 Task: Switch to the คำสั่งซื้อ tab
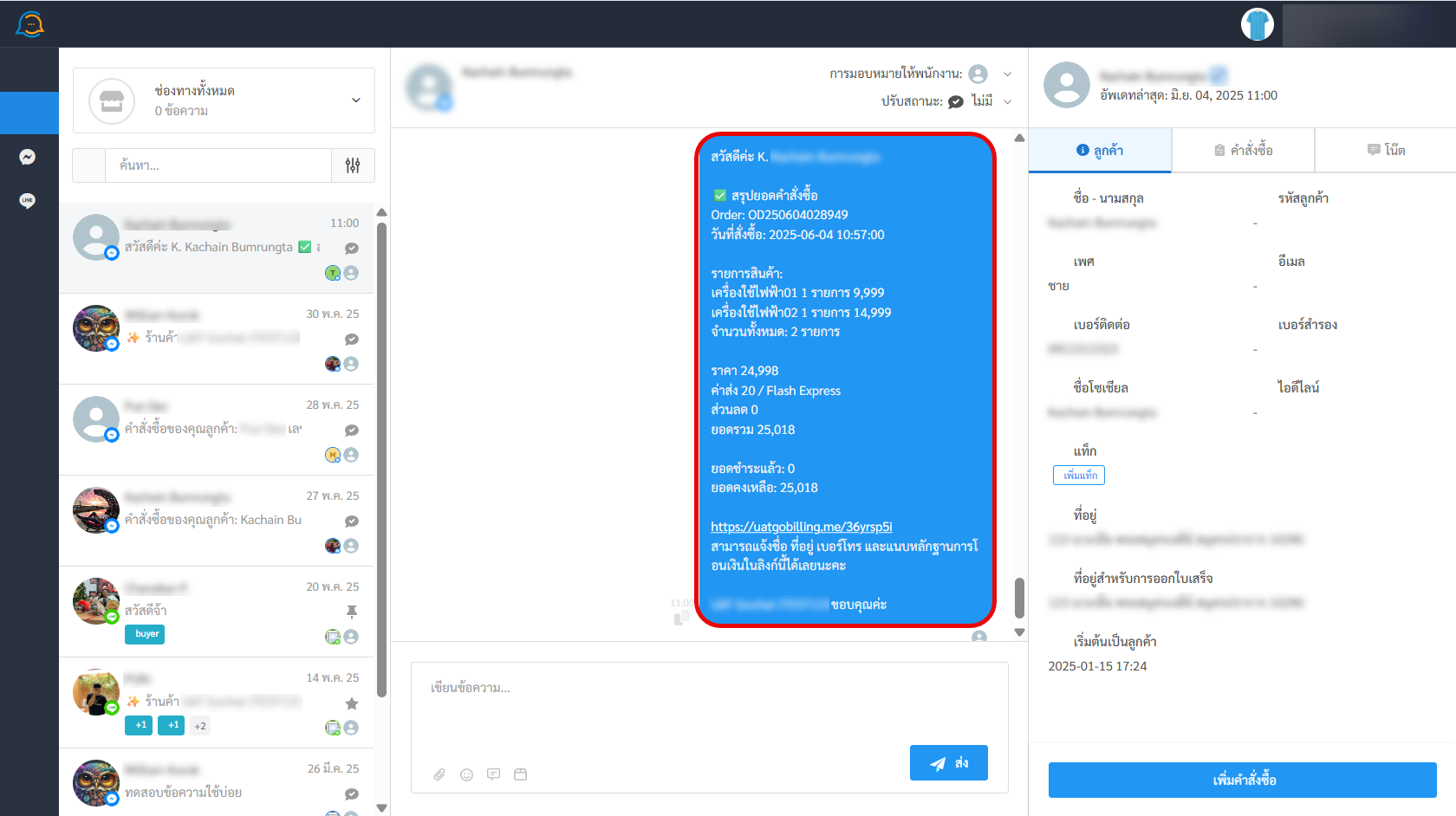[x=1243, y=151]
